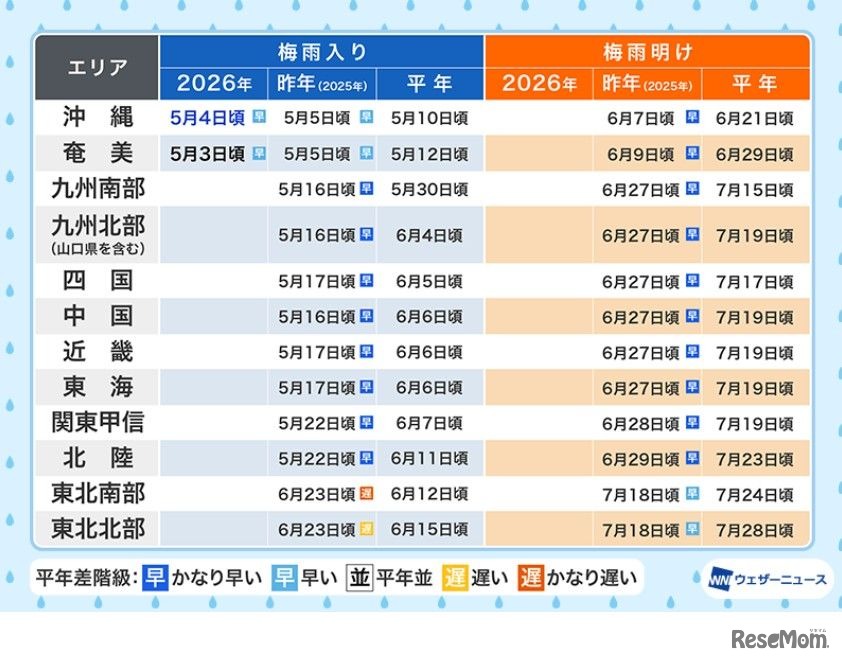This screenshot has width=842, height=662.
Task: Select the 中国 row label
Action: [97, 316]
